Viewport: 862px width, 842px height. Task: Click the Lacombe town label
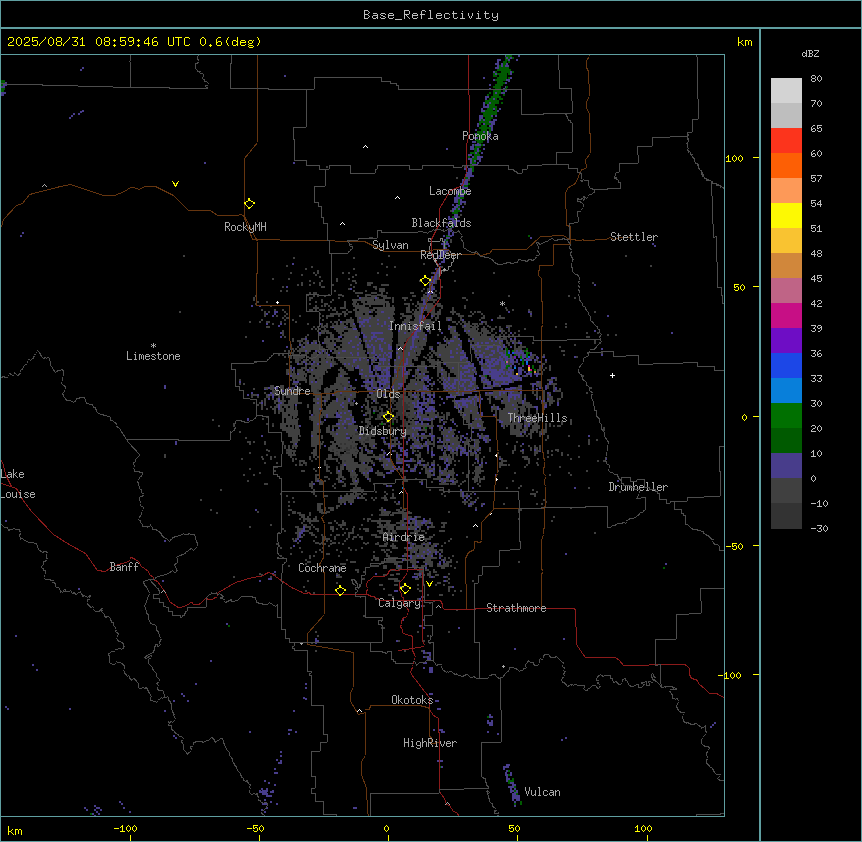tap(450, 191)
